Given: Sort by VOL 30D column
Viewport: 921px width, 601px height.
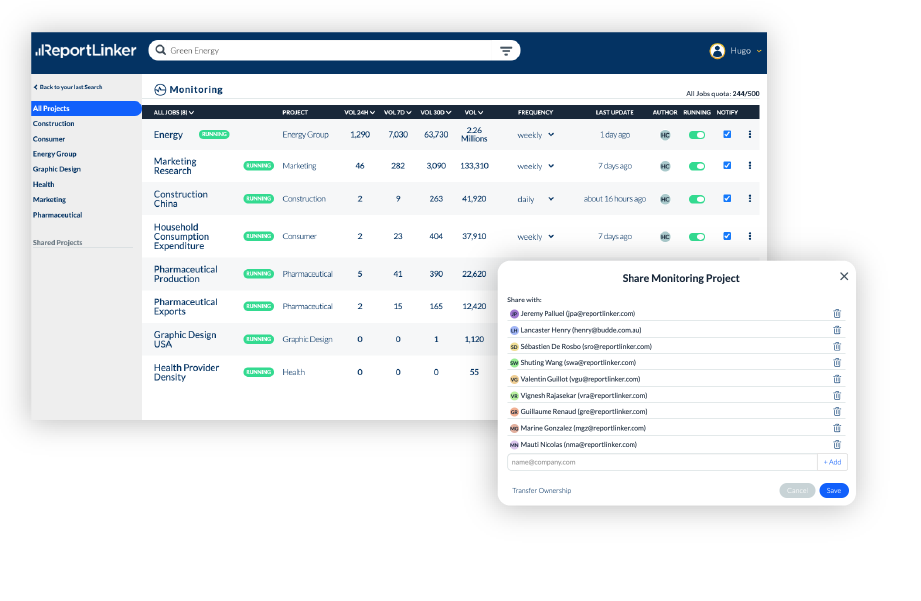Looking at the screenshot, I should click(436, 112).
